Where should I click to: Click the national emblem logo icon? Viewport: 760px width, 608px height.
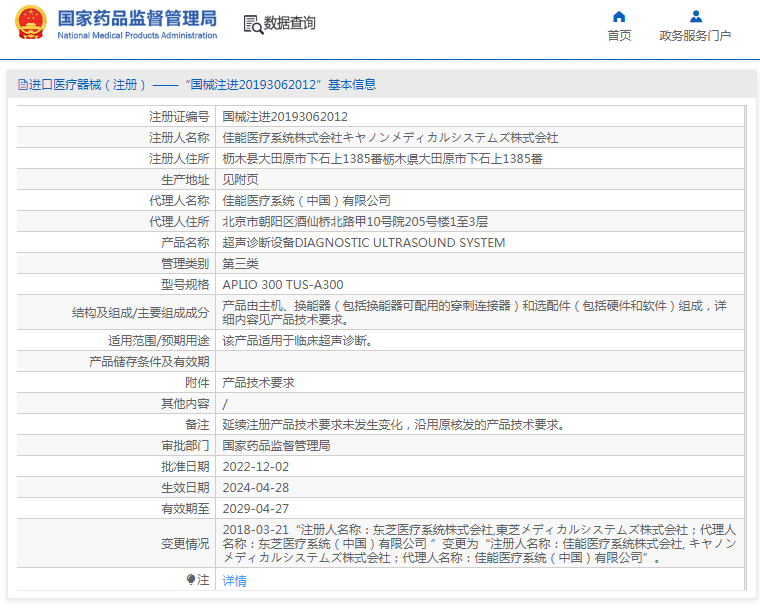pos(31,22)
